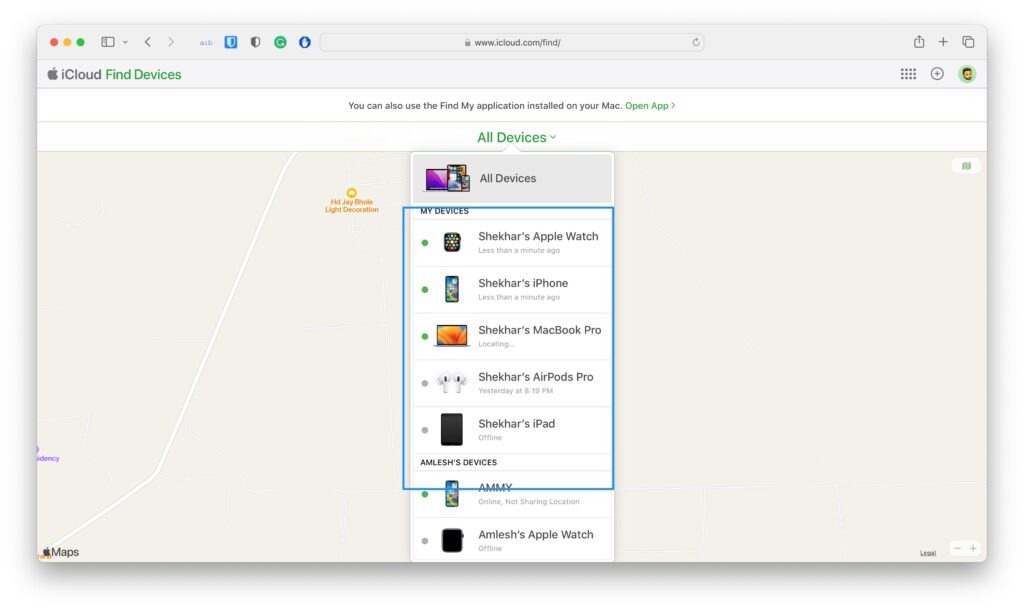Open the Bitwarden extension icon
The image size is (1024, 611).
point(231,42)
